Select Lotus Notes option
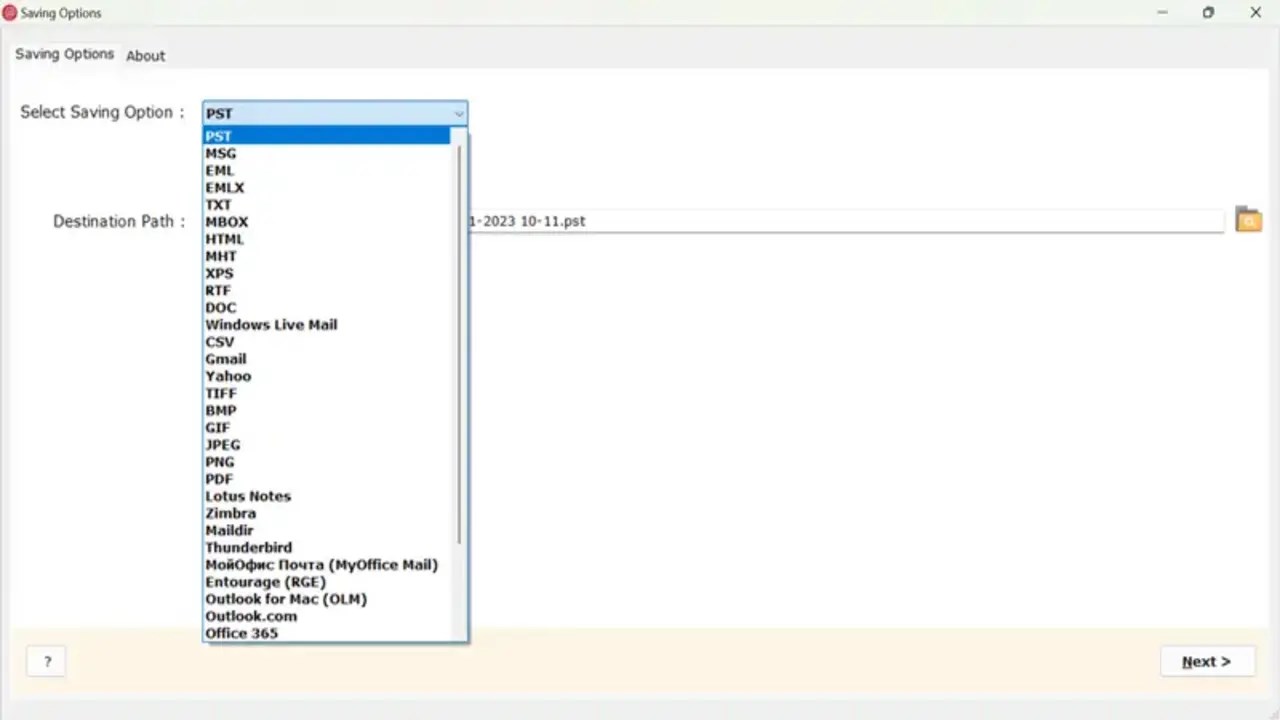This screenshot has height=720, width=1280. (x=327, y=496)
